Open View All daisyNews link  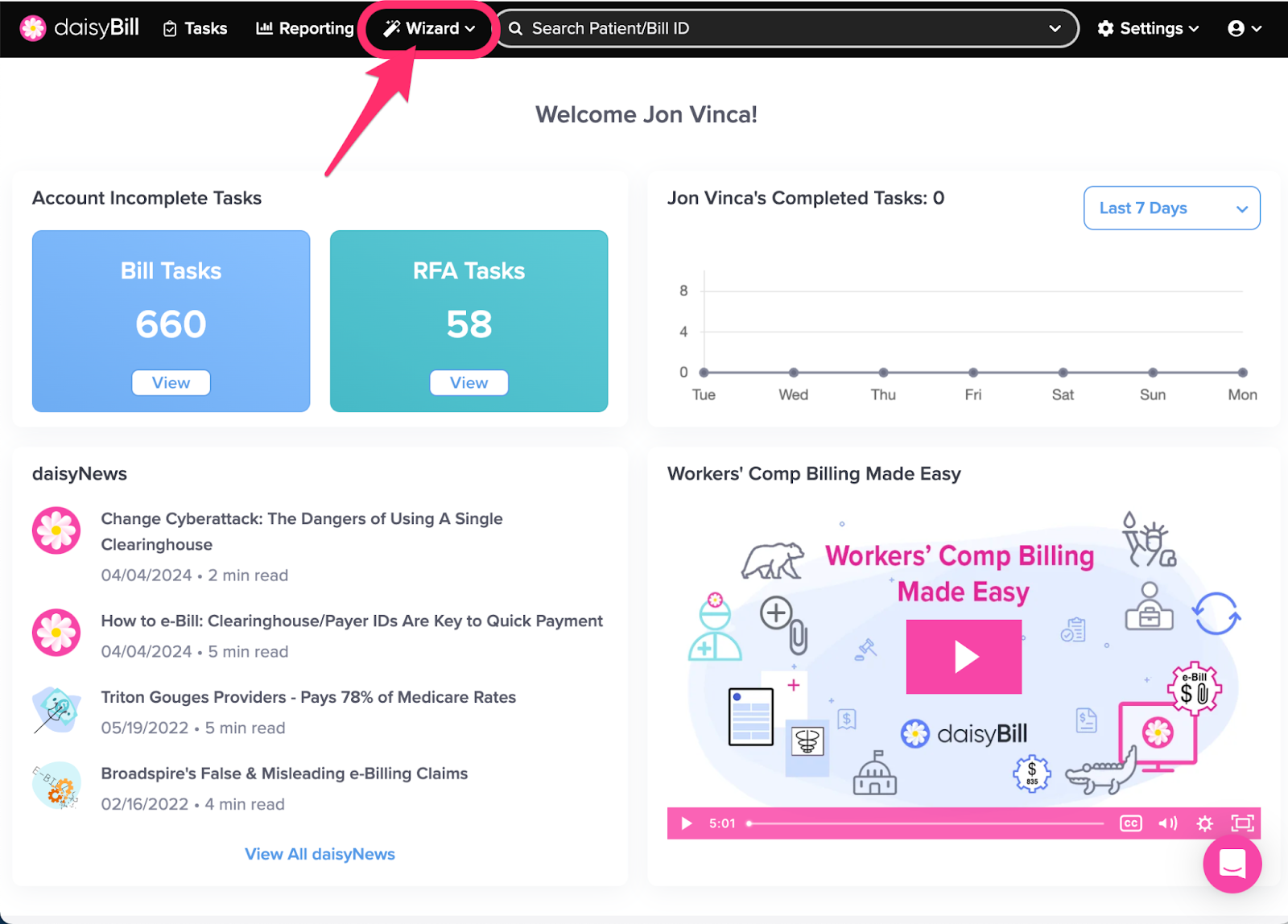[x=320, y=854]
